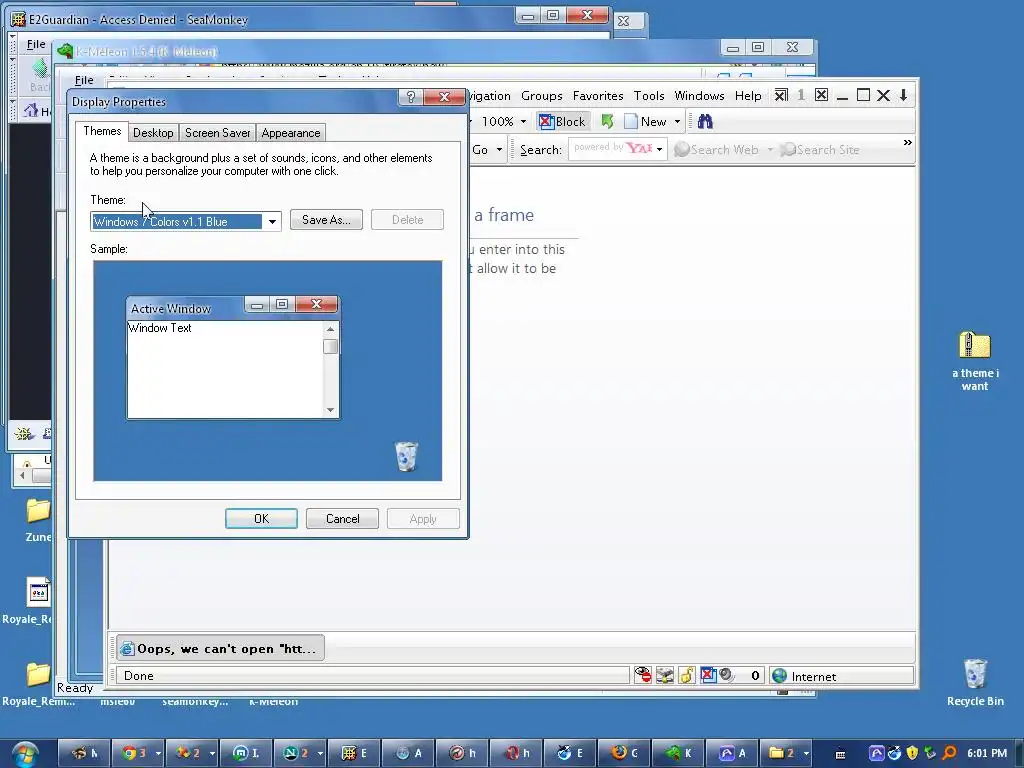Click the K-Meleon taskbar button
This screenshot has height=768, width=1024.
[677, 753]
